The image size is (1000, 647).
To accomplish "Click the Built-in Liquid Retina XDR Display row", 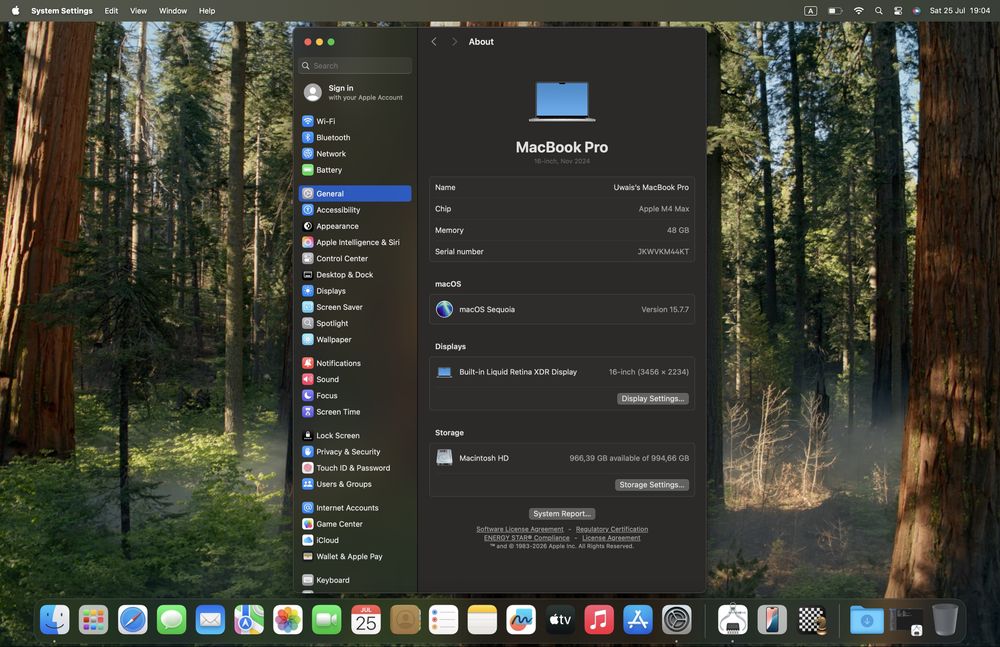I will [x=562, y=372].
